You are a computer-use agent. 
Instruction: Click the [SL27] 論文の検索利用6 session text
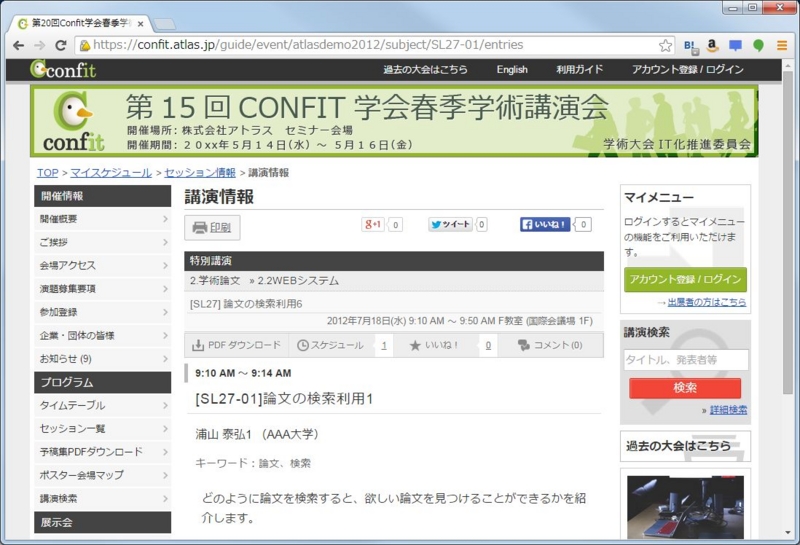coord(246,304)
